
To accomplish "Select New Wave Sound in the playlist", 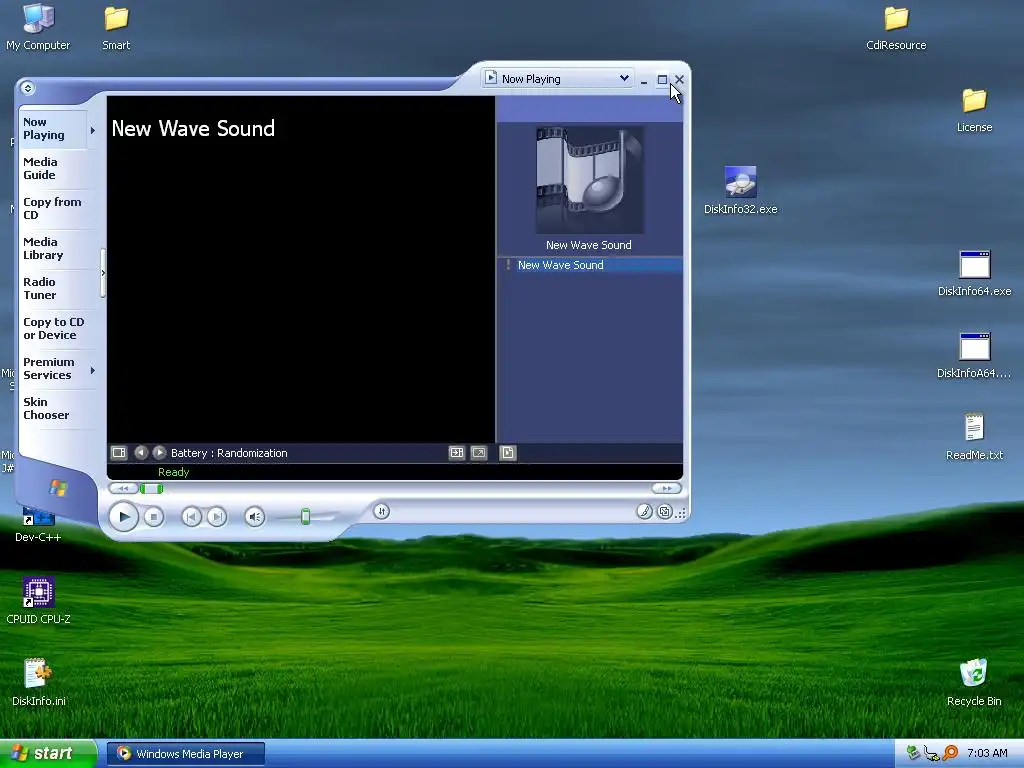I will click(591, 264).
